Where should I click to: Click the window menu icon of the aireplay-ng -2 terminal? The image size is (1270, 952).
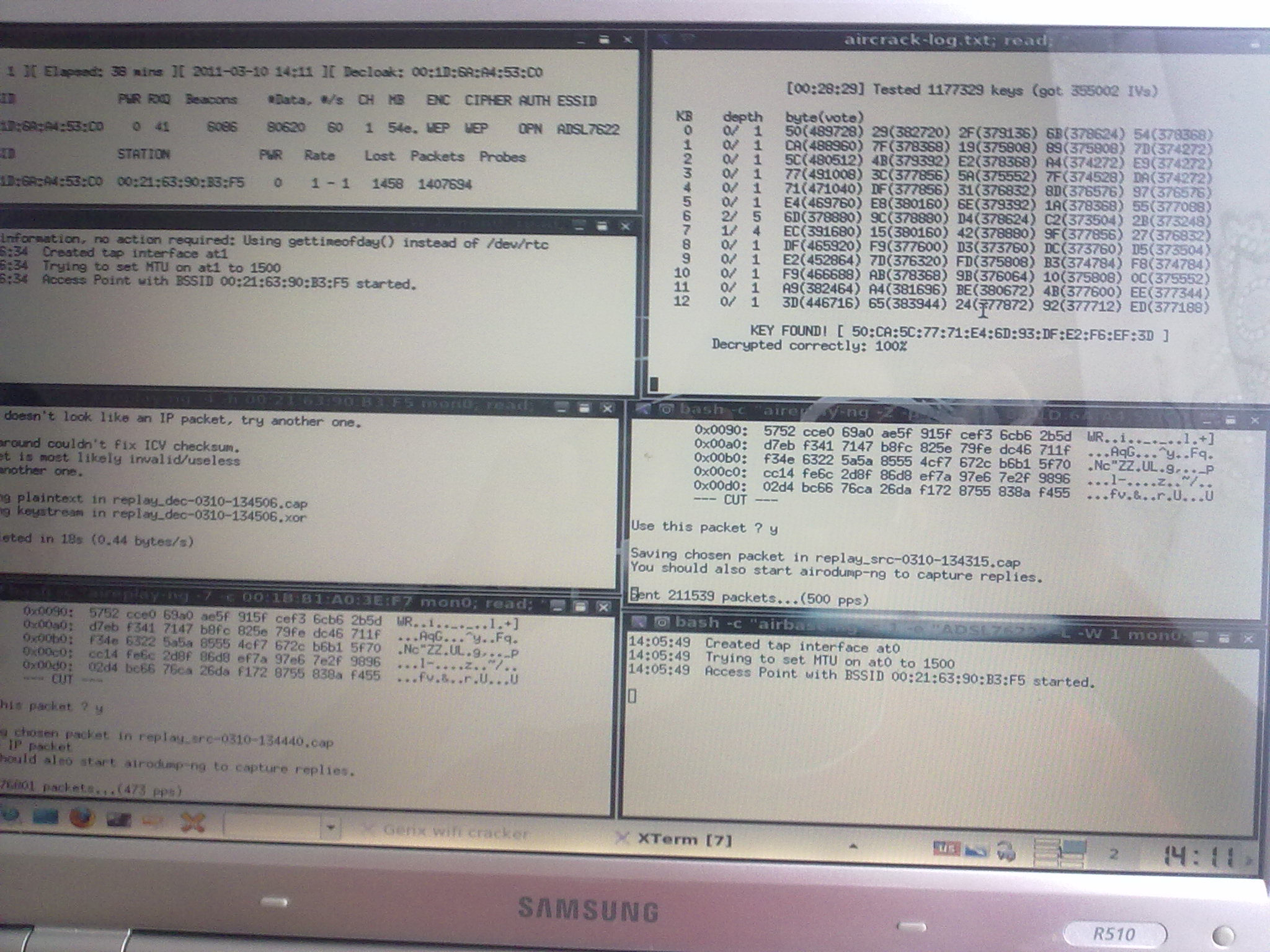pos(667,408)
